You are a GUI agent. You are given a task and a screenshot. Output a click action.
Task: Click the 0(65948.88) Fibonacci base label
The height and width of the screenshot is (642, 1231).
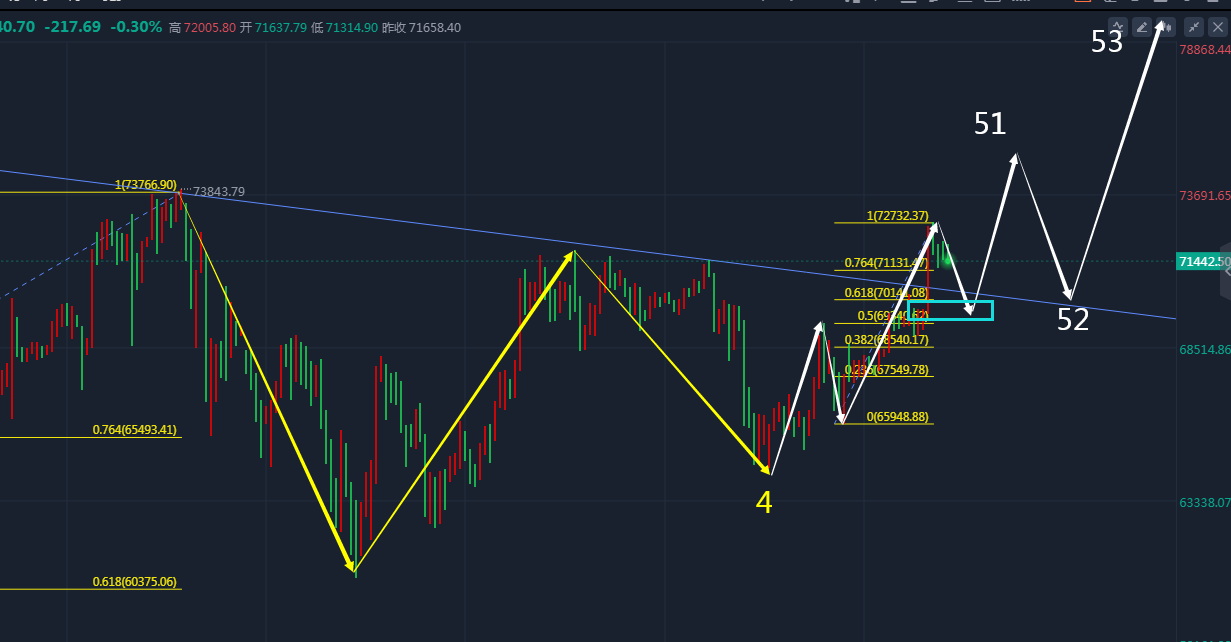(896, 416)
